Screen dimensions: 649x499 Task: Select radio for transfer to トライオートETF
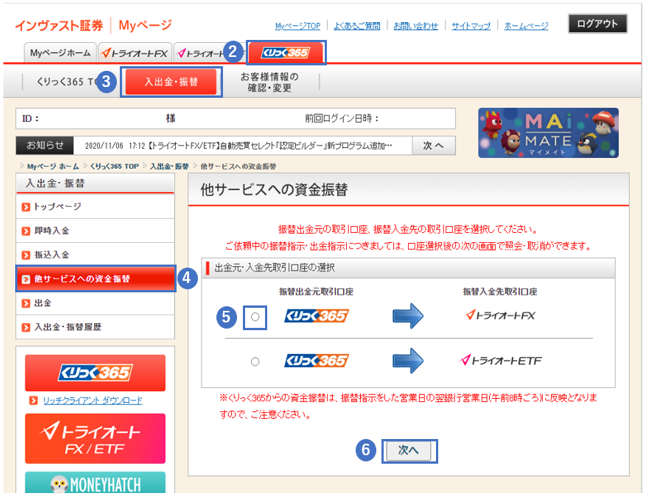(255, 362)
